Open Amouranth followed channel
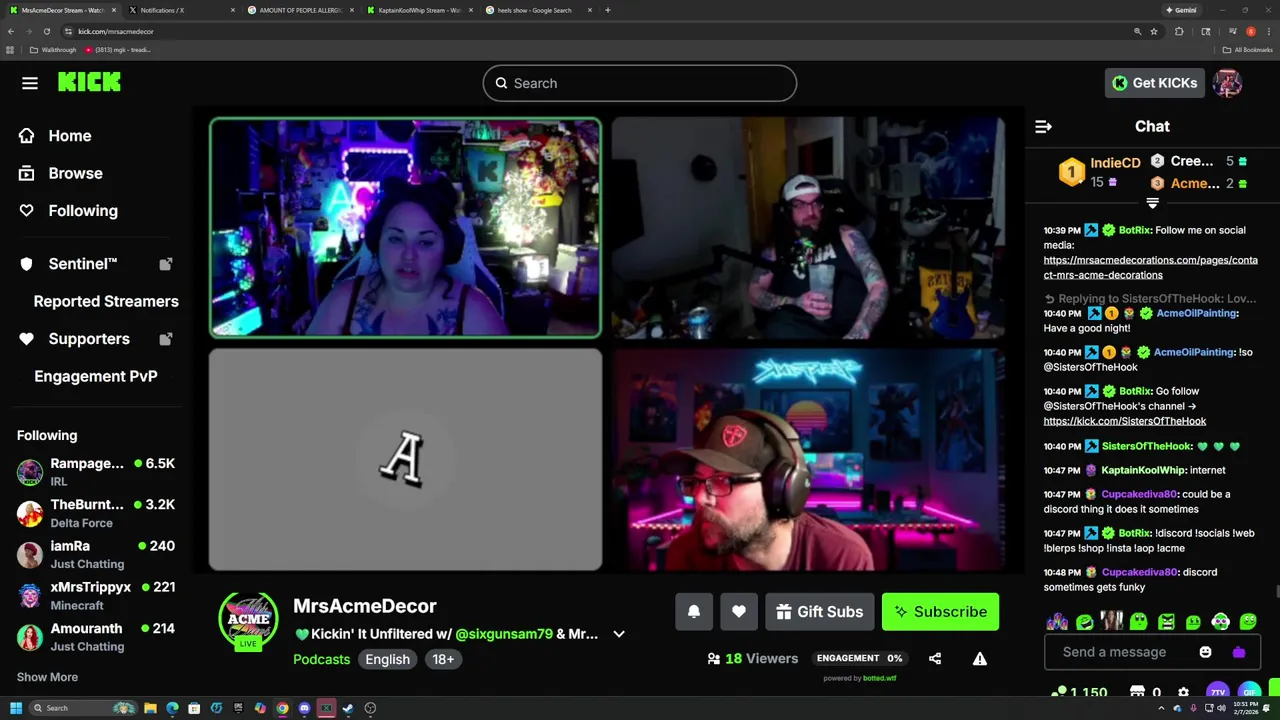This screenshot has height=720, width=1280. pos(96,637)
